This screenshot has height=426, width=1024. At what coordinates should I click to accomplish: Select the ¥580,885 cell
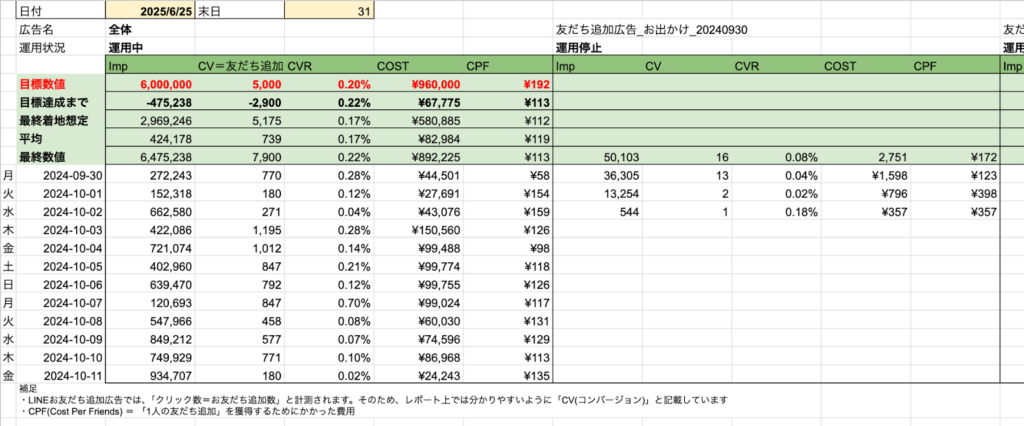(419, 121)
